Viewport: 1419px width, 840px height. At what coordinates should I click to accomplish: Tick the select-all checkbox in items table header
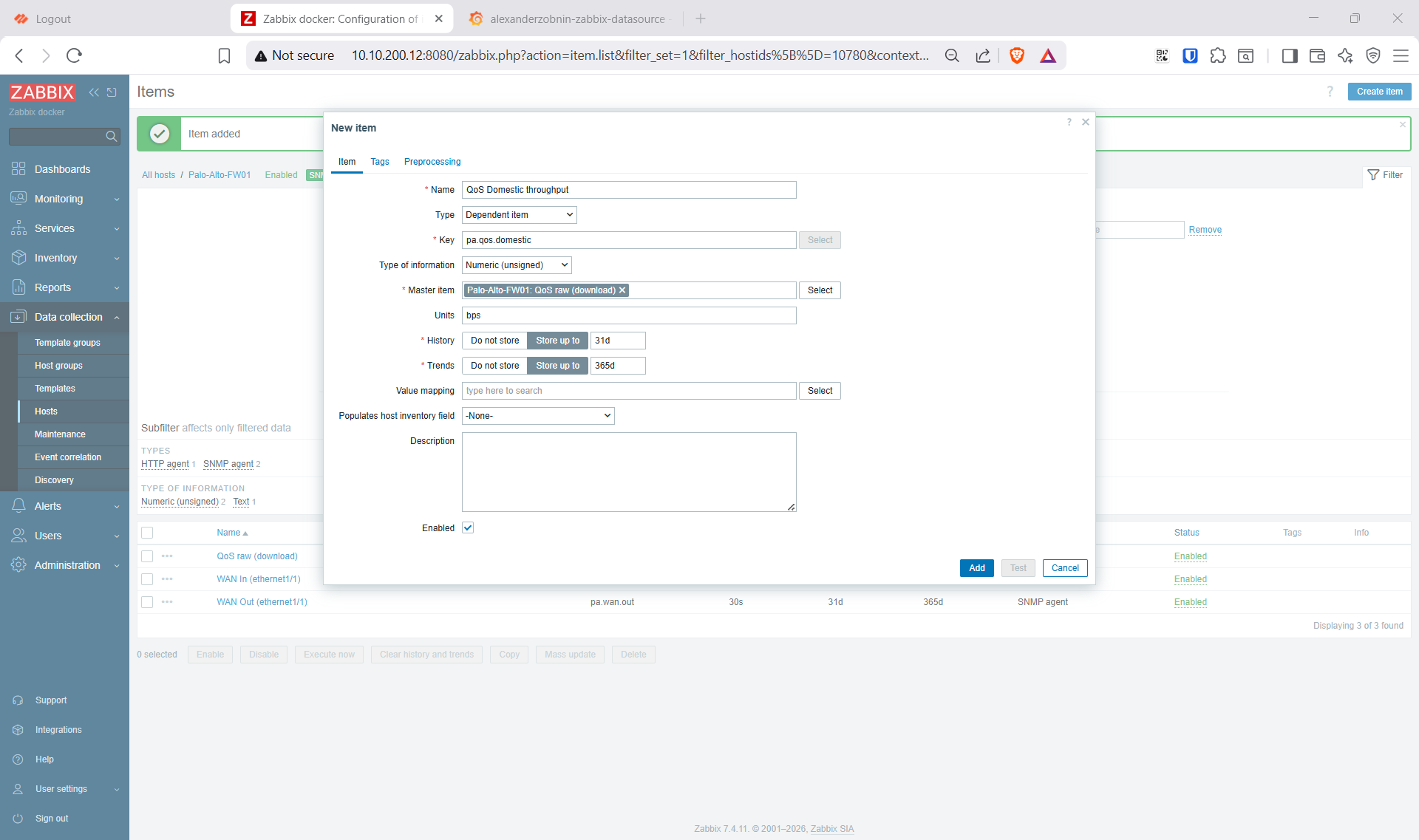click(147, 533)
